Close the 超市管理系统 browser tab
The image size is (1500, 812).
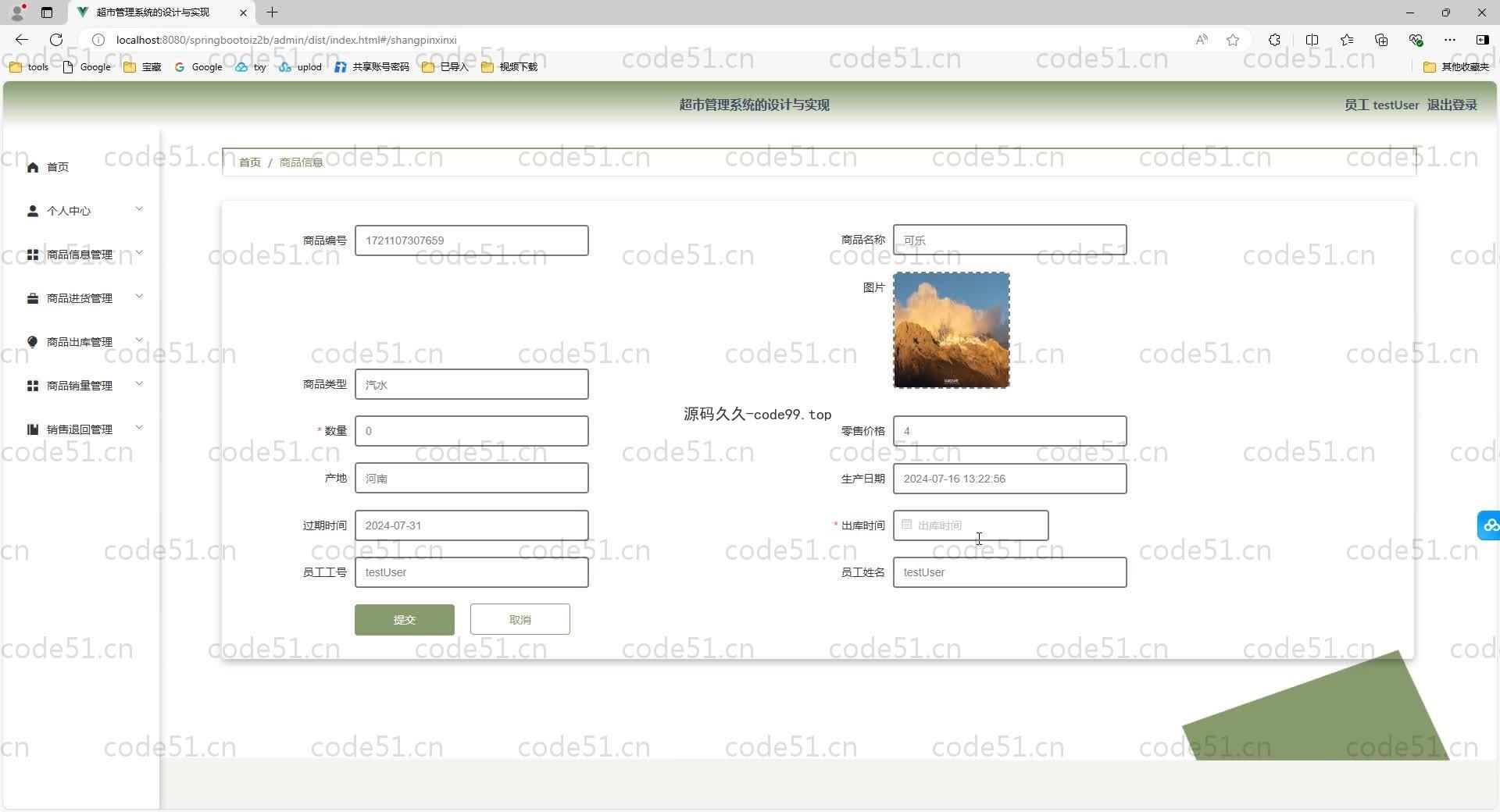tap(243, 12)
